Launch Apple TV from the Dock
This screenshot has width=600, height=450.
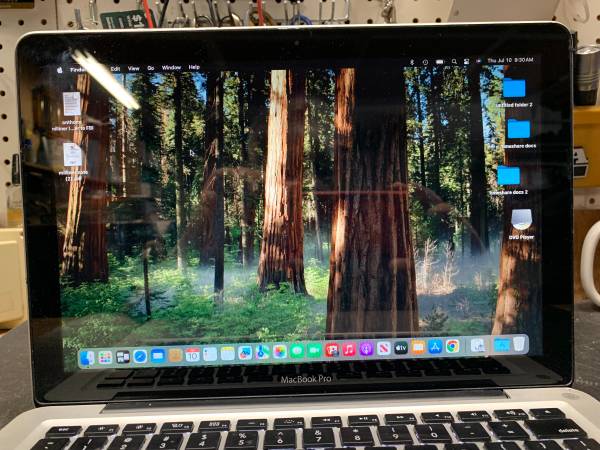[401, 348]
